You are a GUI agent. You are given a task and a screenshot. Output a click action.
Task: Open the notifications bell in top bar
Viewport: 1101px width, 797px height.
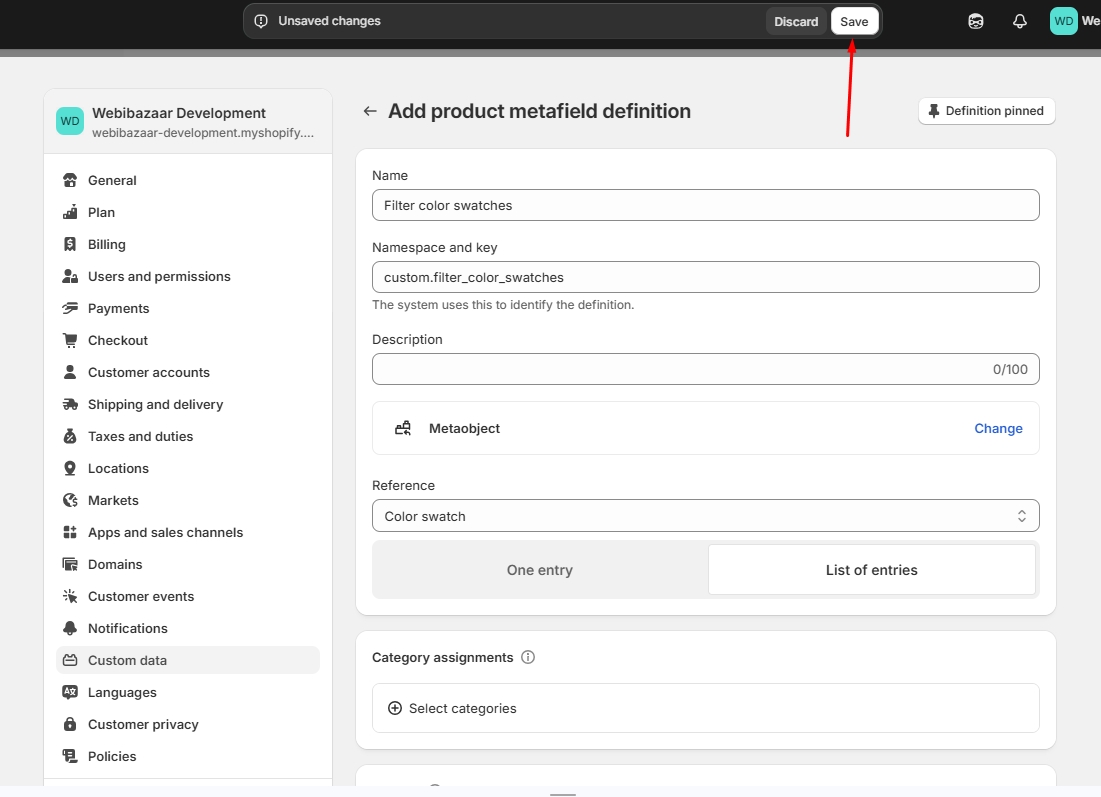[x=1020, y=21]
